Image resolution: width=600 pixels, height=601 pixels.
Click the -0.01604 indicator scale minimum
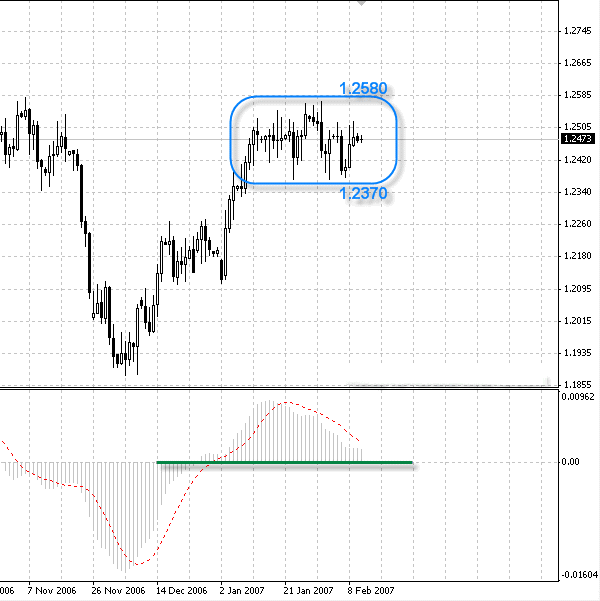click(x=579, y=575)
